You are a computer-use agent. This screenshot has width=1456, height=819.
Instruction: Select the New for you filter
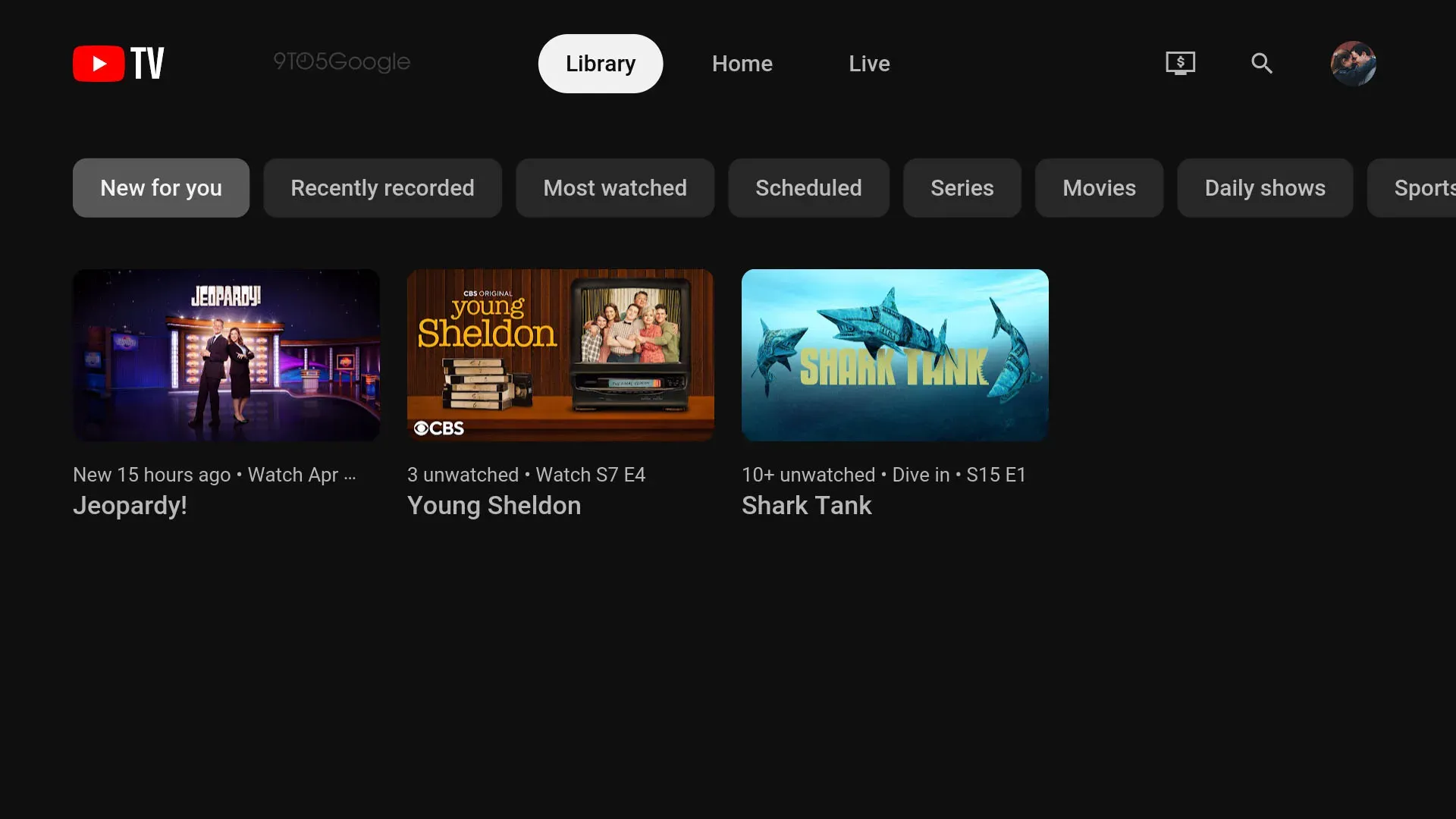tap(161, 187)
